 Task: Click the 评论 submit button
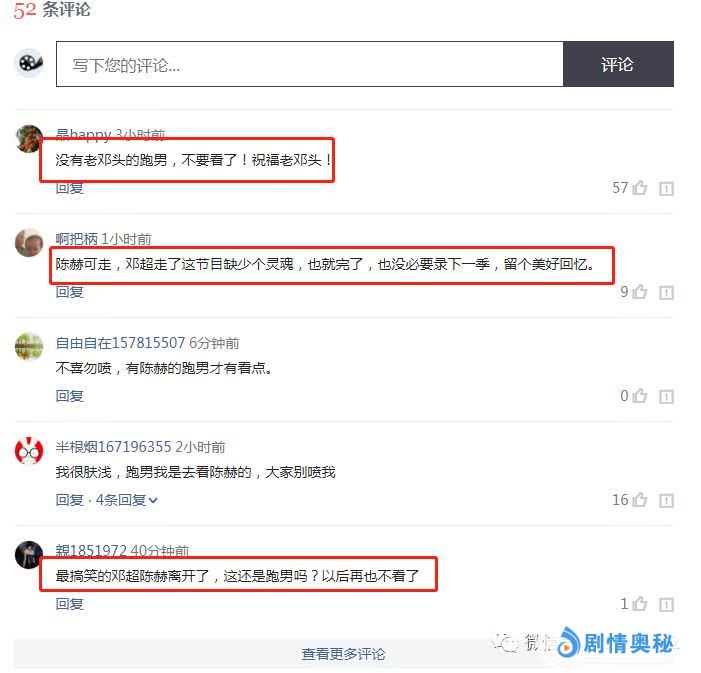618,64
